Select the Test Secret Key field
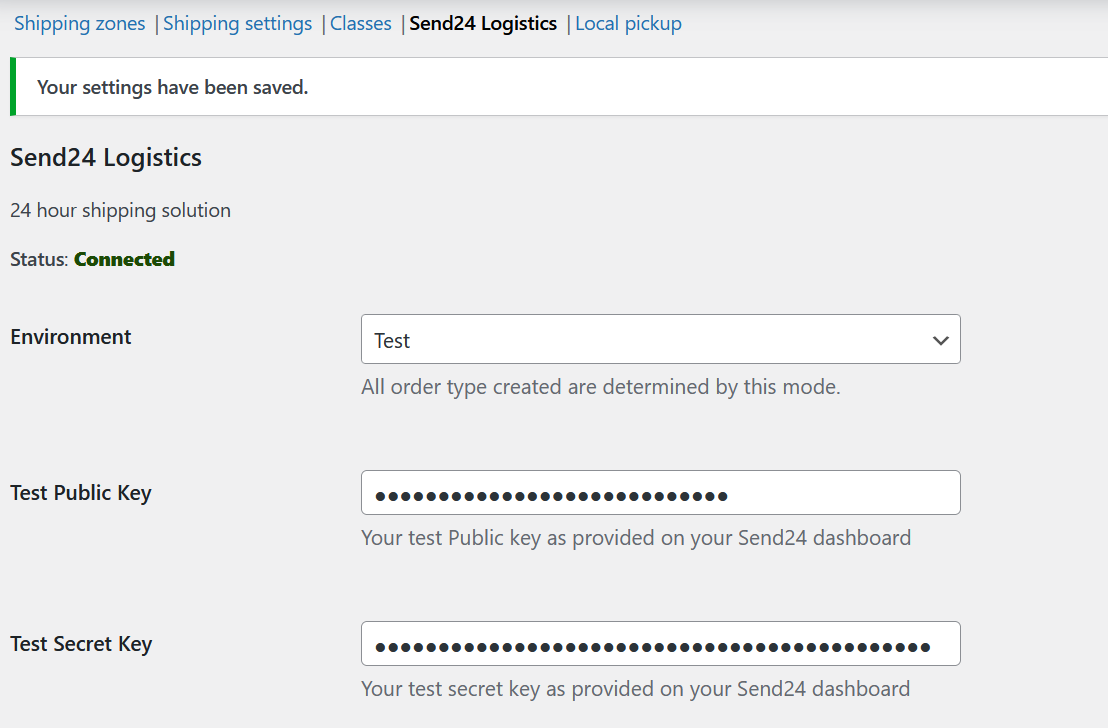The image size is (1108, 728). tap(660, 643)
